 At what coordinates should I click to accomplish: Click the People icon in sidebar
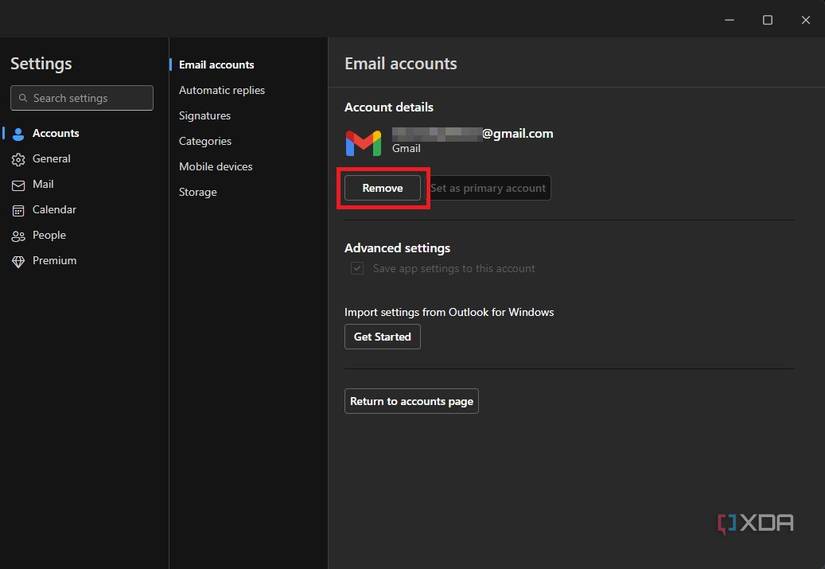point(18,236)
